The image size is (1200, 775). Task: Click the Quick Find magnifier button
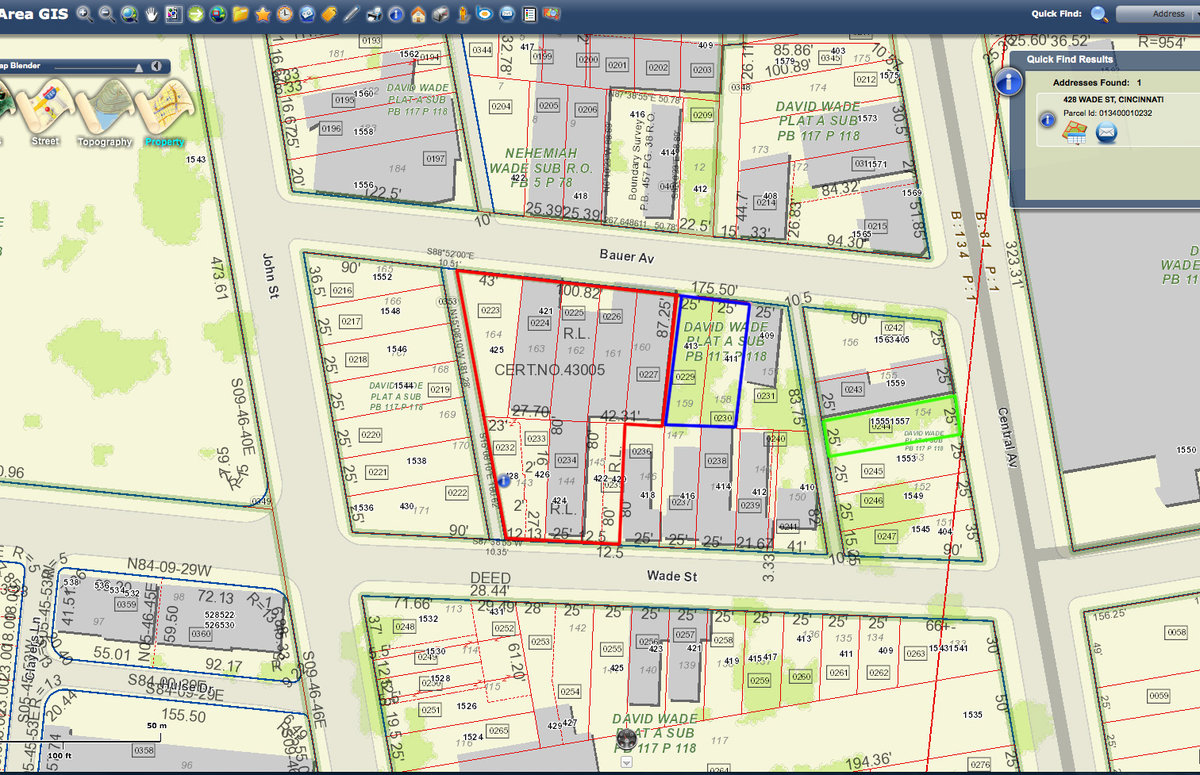(x=1100, y=14)
